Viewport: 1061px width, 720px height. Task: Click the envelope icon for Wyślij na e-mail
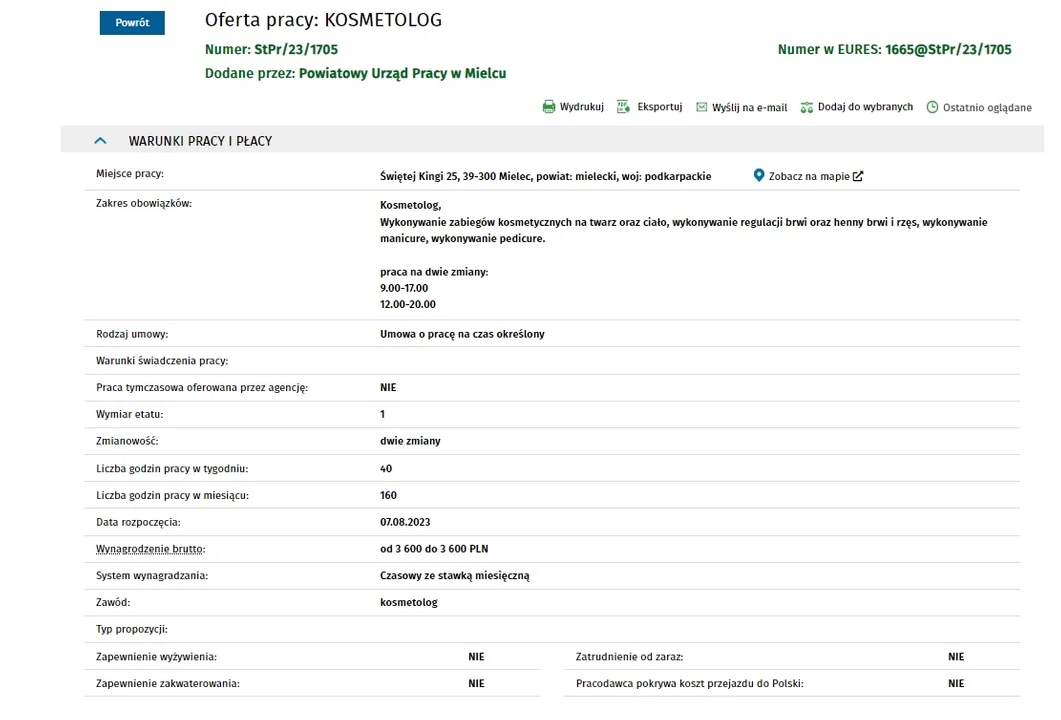702,107
